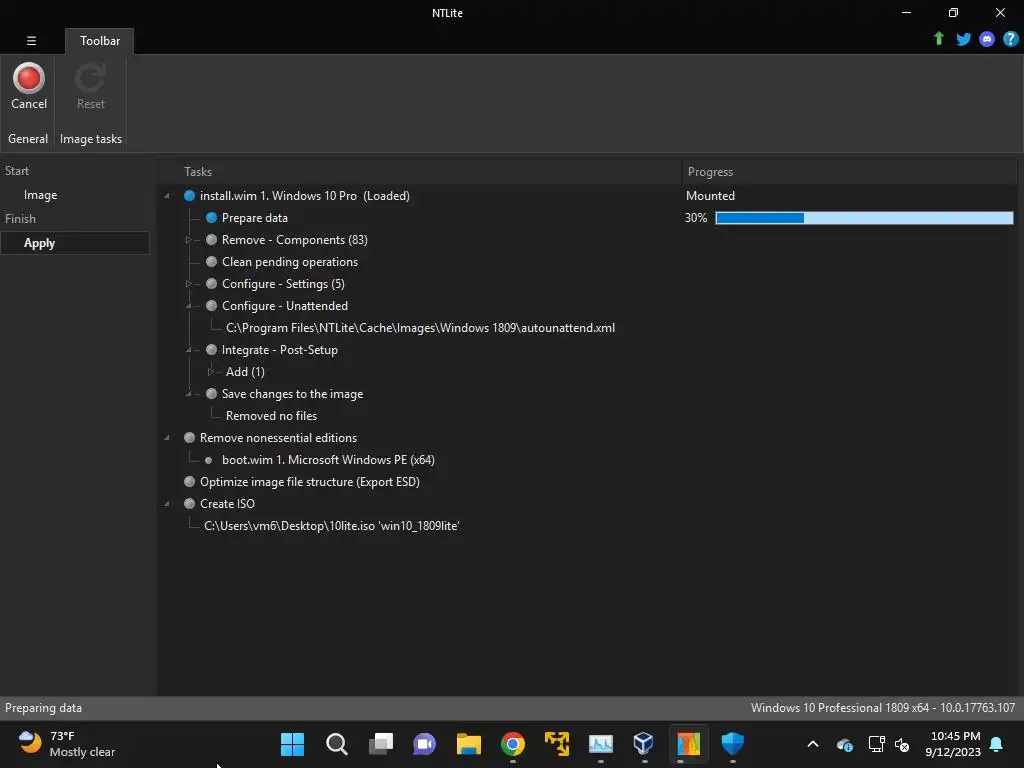Open File Explorer from taskbar
The image size is (1024, 768).
pyautogui.click(x=468, y=744)
